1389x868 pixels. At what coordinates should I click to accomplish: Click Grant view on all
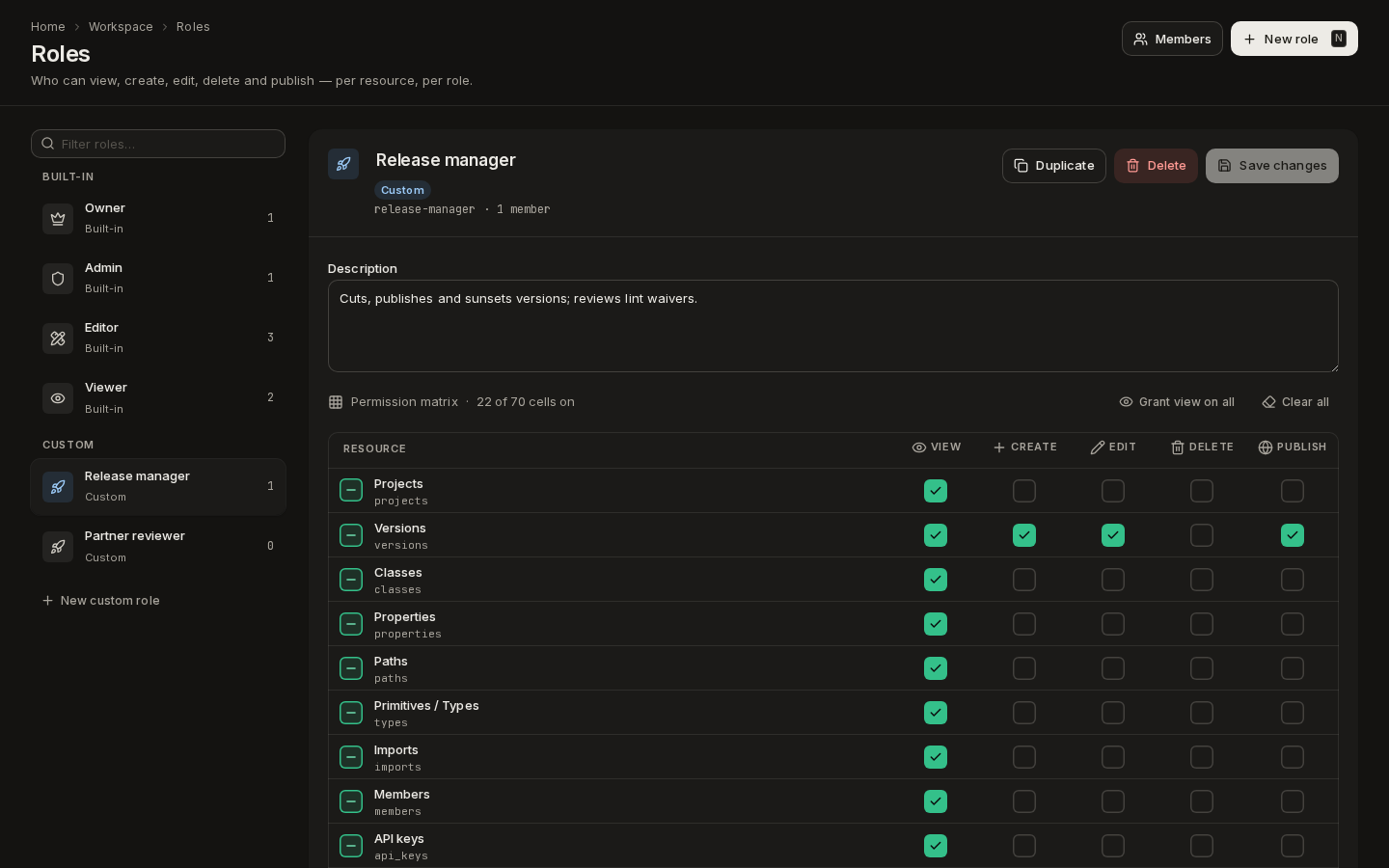click(x=1177, y=402)
